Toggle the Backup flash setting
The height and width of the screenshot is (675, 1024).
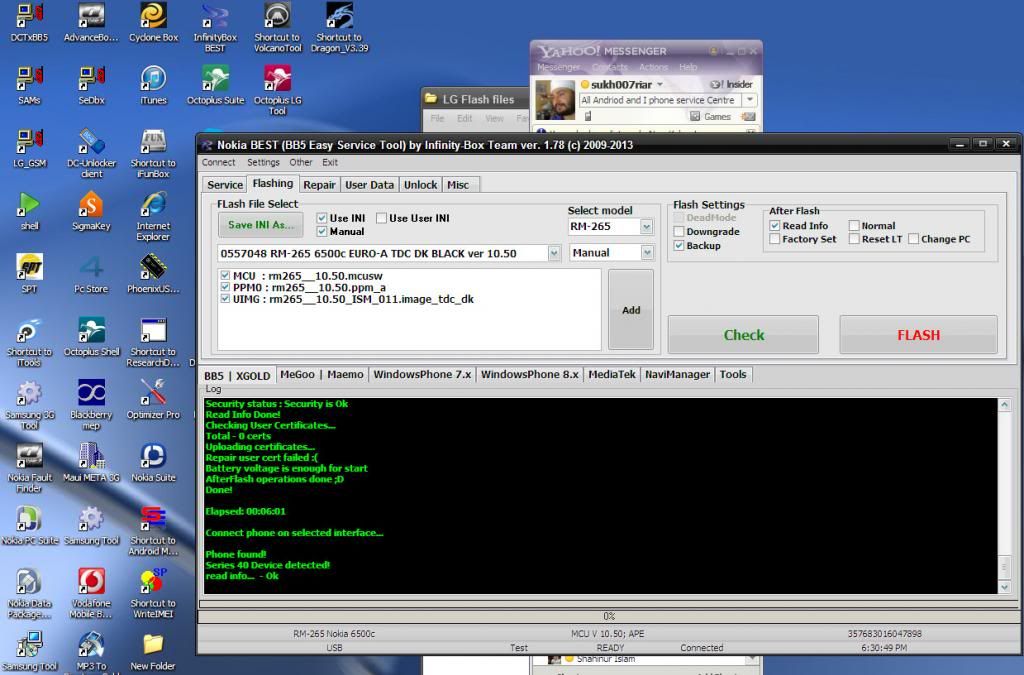click(x=679, y=245)
